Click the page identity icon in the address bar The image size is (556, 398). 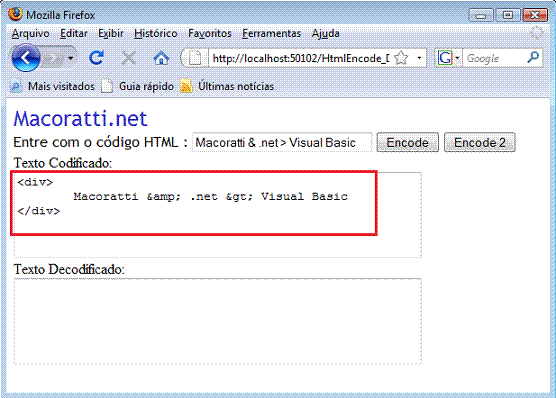tap(194, 58)
